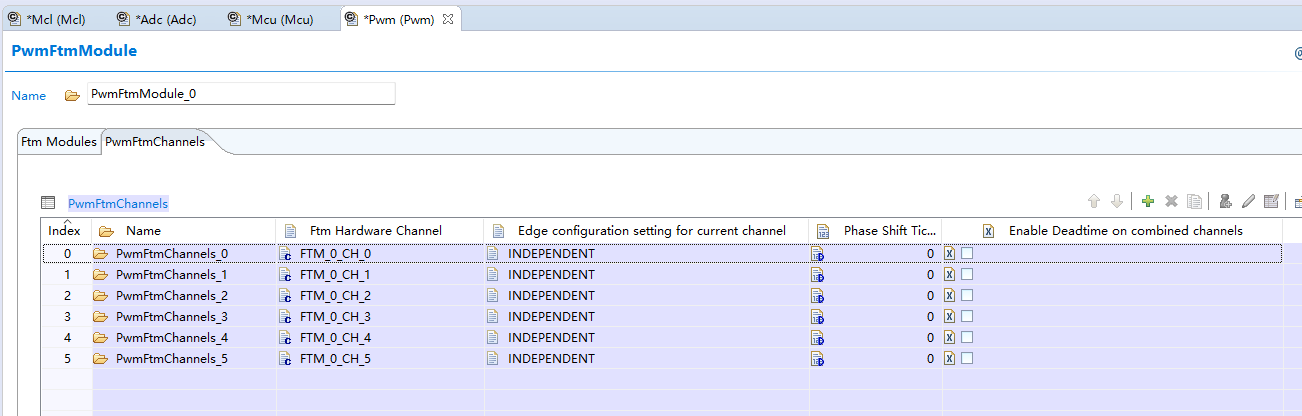Image resolution: width=1302 pixels, height=416 pixels.
Task: Click the green plus add-element icon
Action: coord(1147,202)
